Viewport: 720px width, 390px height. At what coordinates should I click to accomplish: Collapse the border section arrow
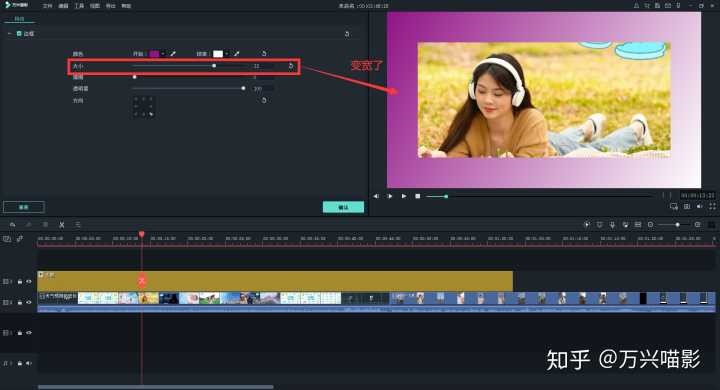[9, 34]
